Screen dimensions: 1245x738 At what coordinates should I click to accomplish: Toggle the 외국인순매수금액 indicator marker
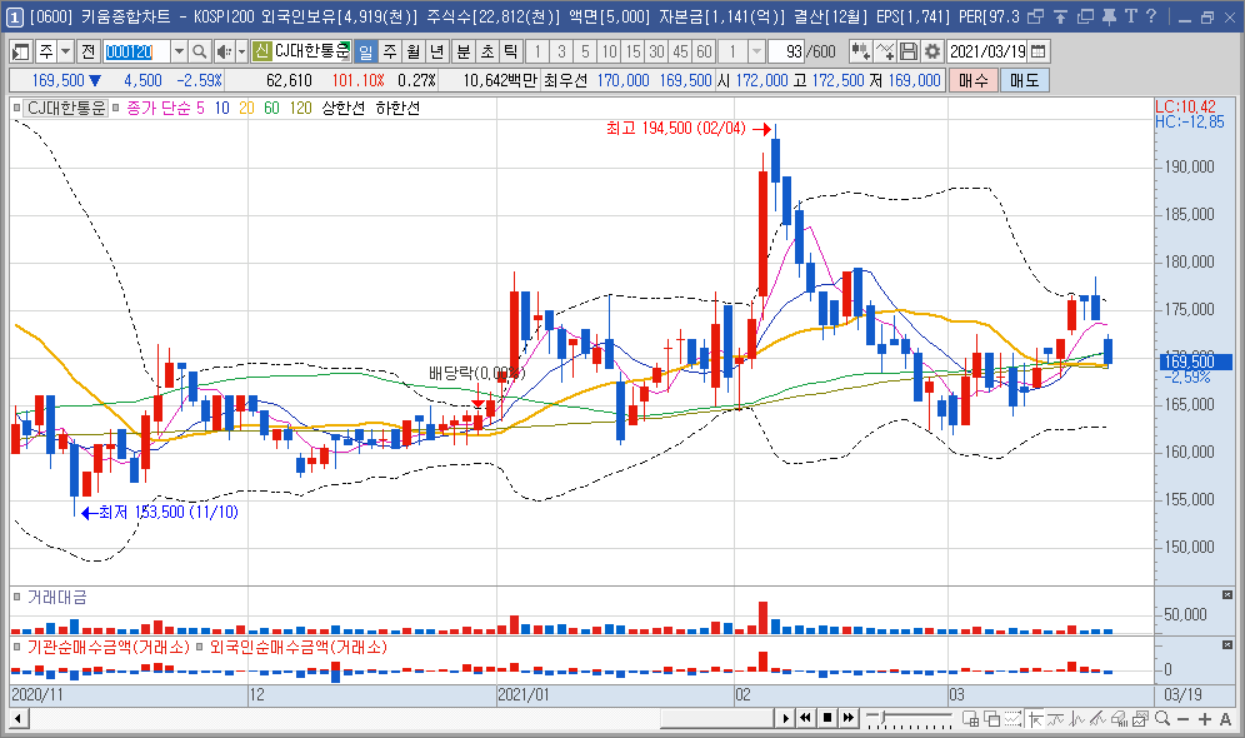coord(200,646)
